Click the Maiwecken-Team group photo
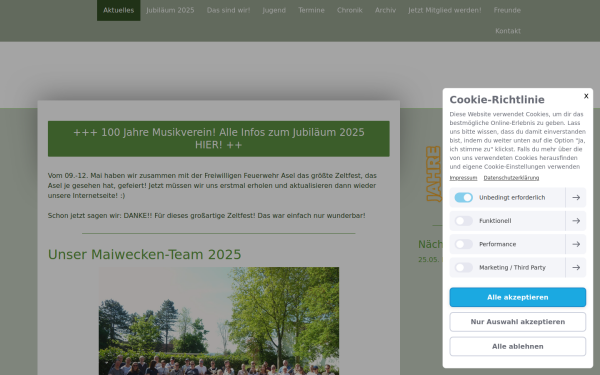The width and height of the screenshot is (600, 375). pyautogui.click(x=218, y=321)
